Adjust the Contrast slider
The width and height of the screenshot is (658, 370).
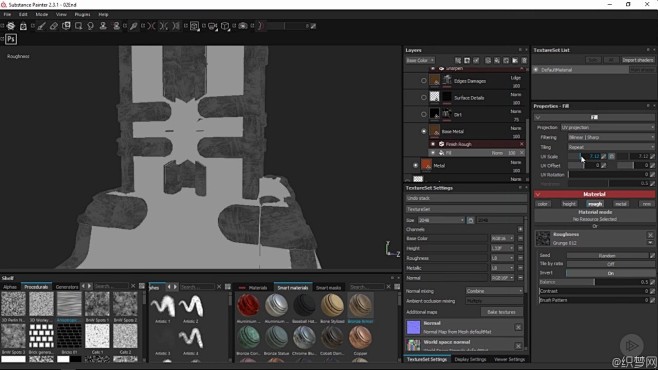click(x=593, y=291)
